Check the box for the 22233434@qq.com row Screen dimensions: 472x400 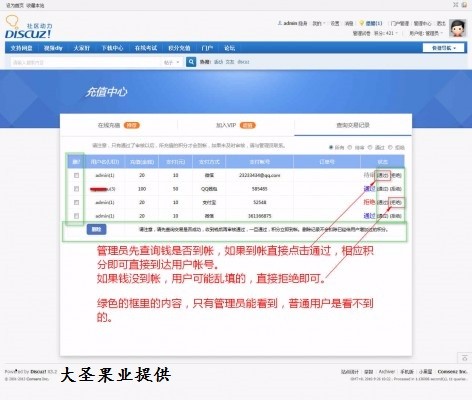point(76,175)
